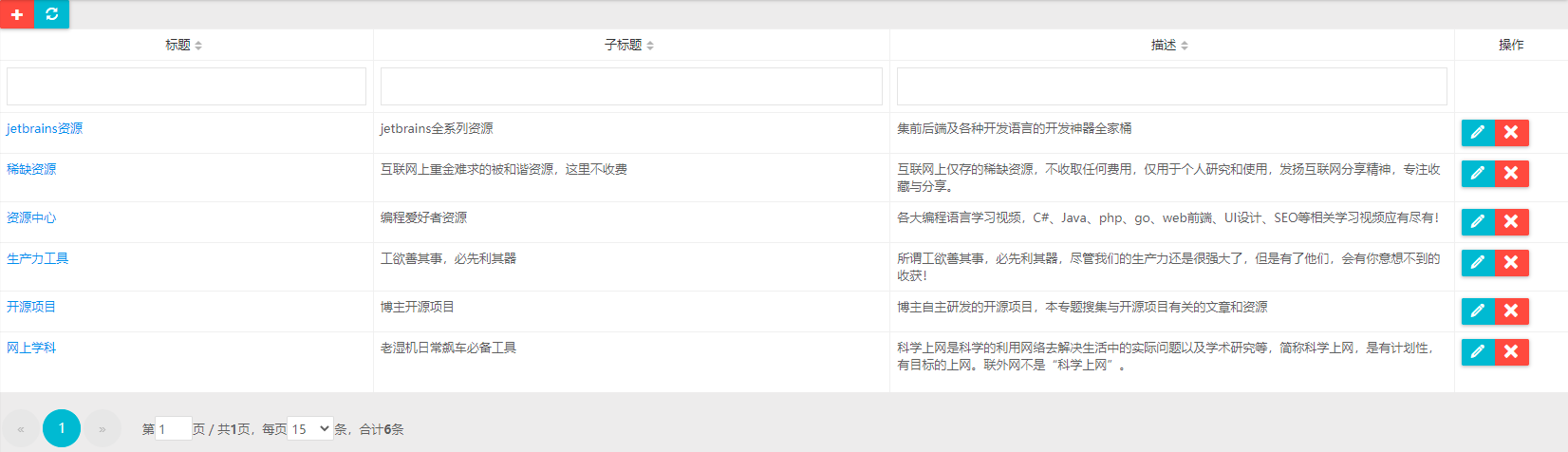Screen dimensions: 1568x452
Task: Select subtitle text 工欲善其事，必先利其器
Action: coord(448,258)
